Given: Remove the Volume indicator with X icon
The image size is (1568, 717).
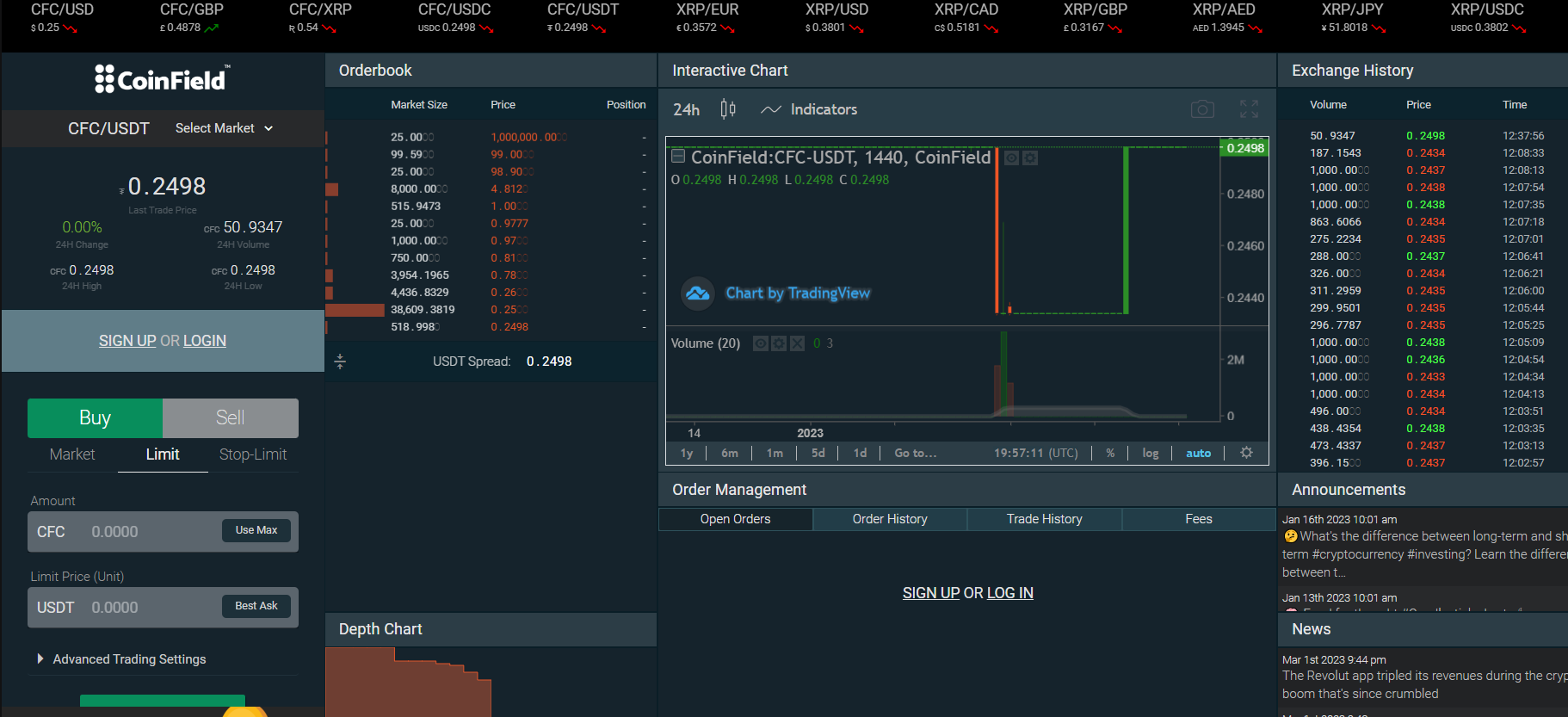Looking at the screenshot, I should 797,343.
